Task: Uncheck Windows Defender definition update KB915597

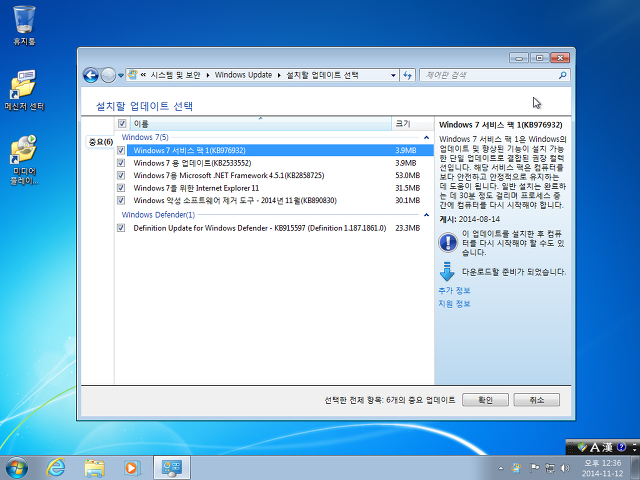Action: [x=121, y=228]
